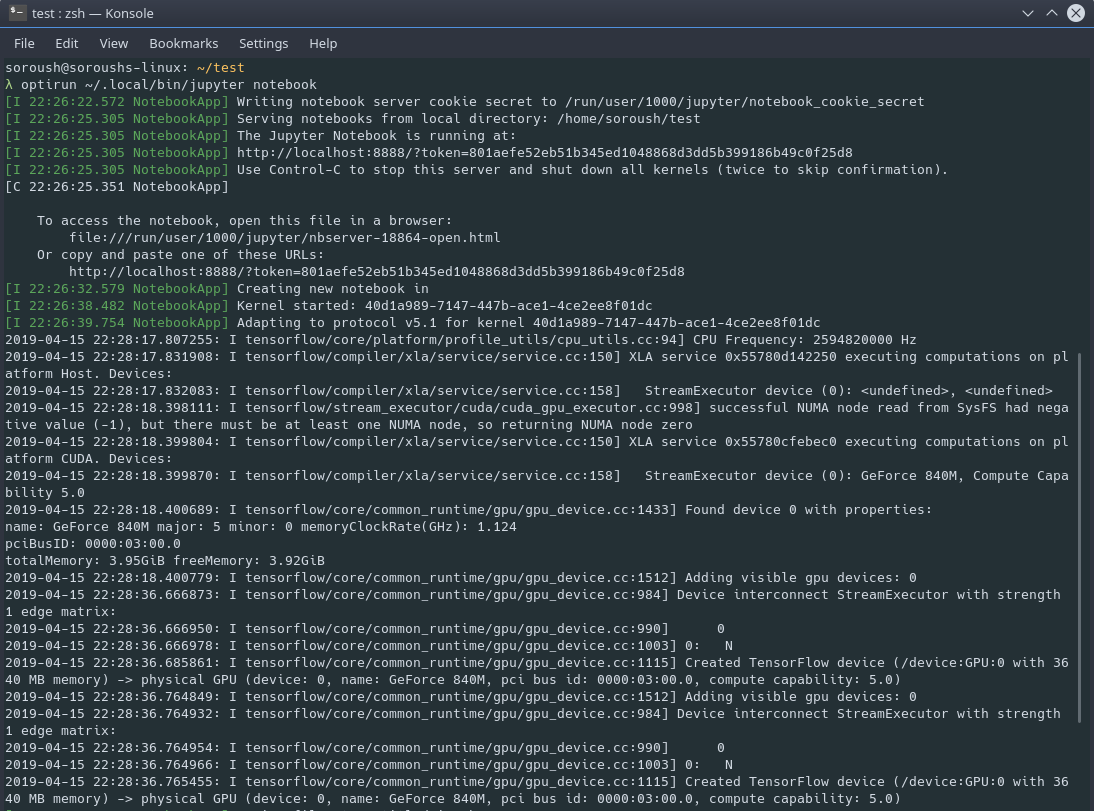Click '22:28:18.400779 Adding visible gpu devices' line
1094x811 pixels.
pos(460,578)
